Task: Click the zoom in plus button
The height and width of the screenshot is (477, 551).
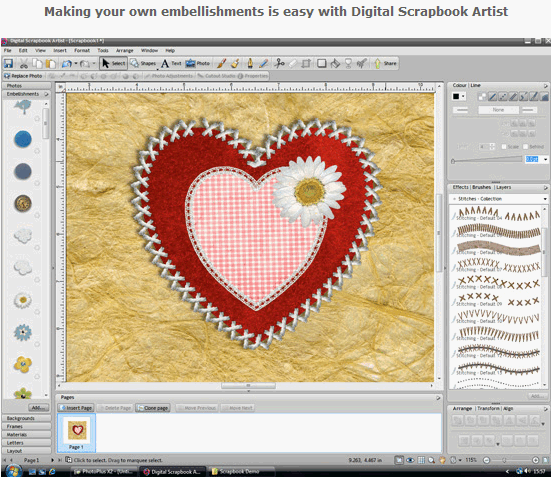Action: click(x=535, y=460)
